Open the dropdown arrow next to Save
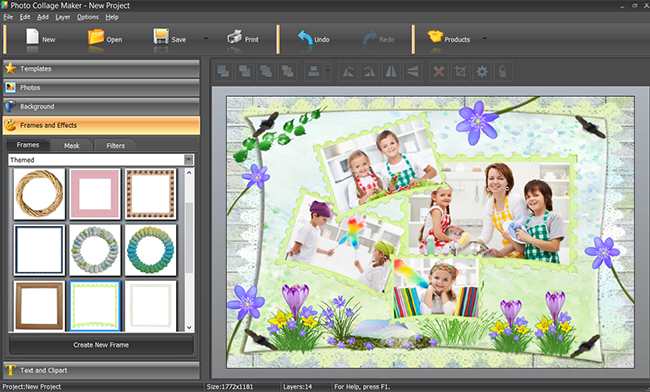This screenshot has height=392, width=650. tap(206, 39)
